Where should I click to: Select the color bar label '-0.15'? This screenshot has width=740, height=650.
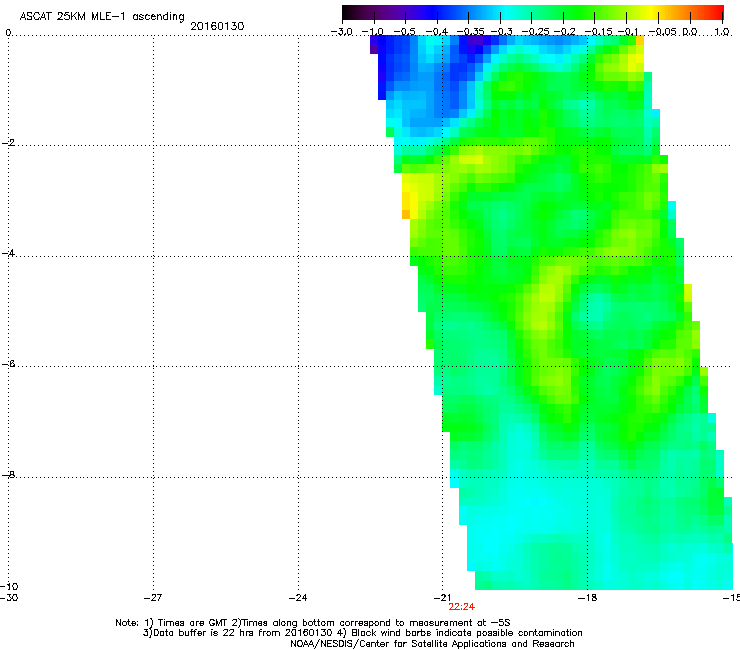point(598,32)
